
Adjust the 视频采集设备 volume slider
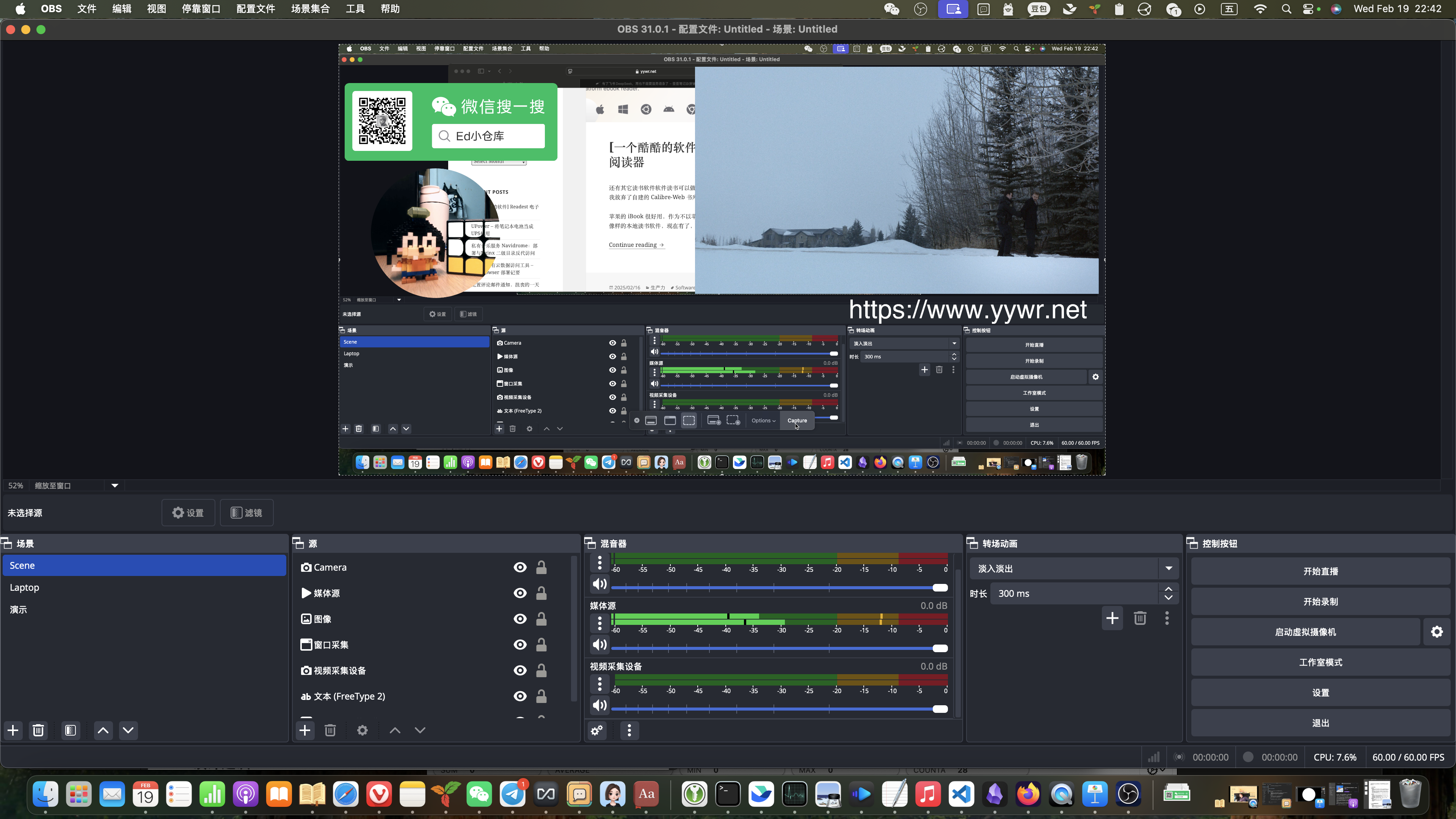780,709
